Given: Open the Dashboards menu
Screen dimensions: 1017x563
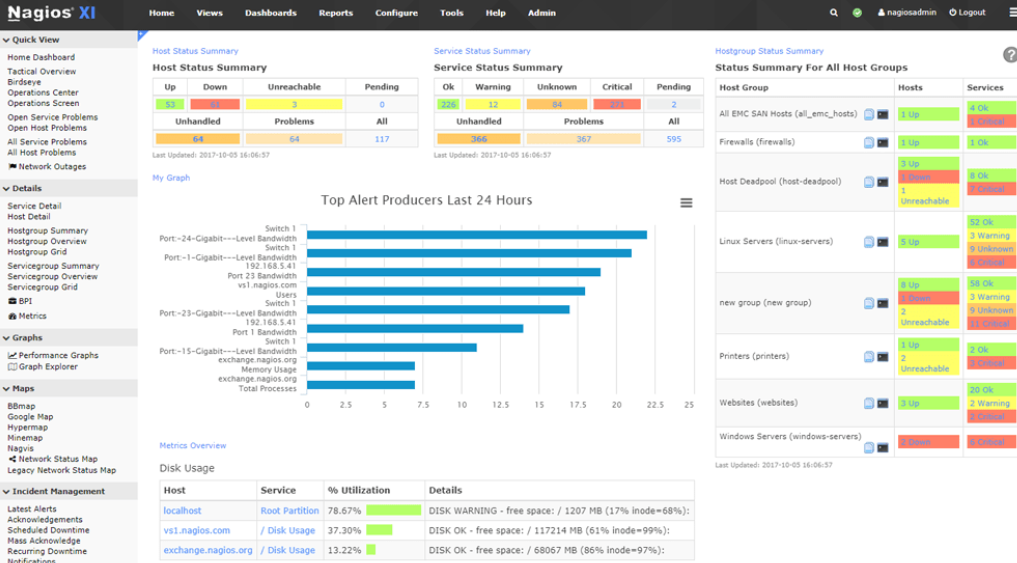Looking at the screenshot, I should tap(270, 13).
